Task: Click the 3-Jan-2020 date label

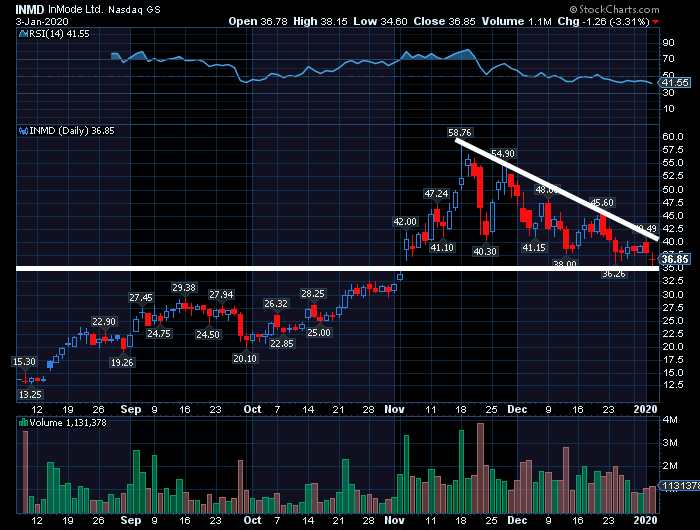Action: [x=42, y=21]
